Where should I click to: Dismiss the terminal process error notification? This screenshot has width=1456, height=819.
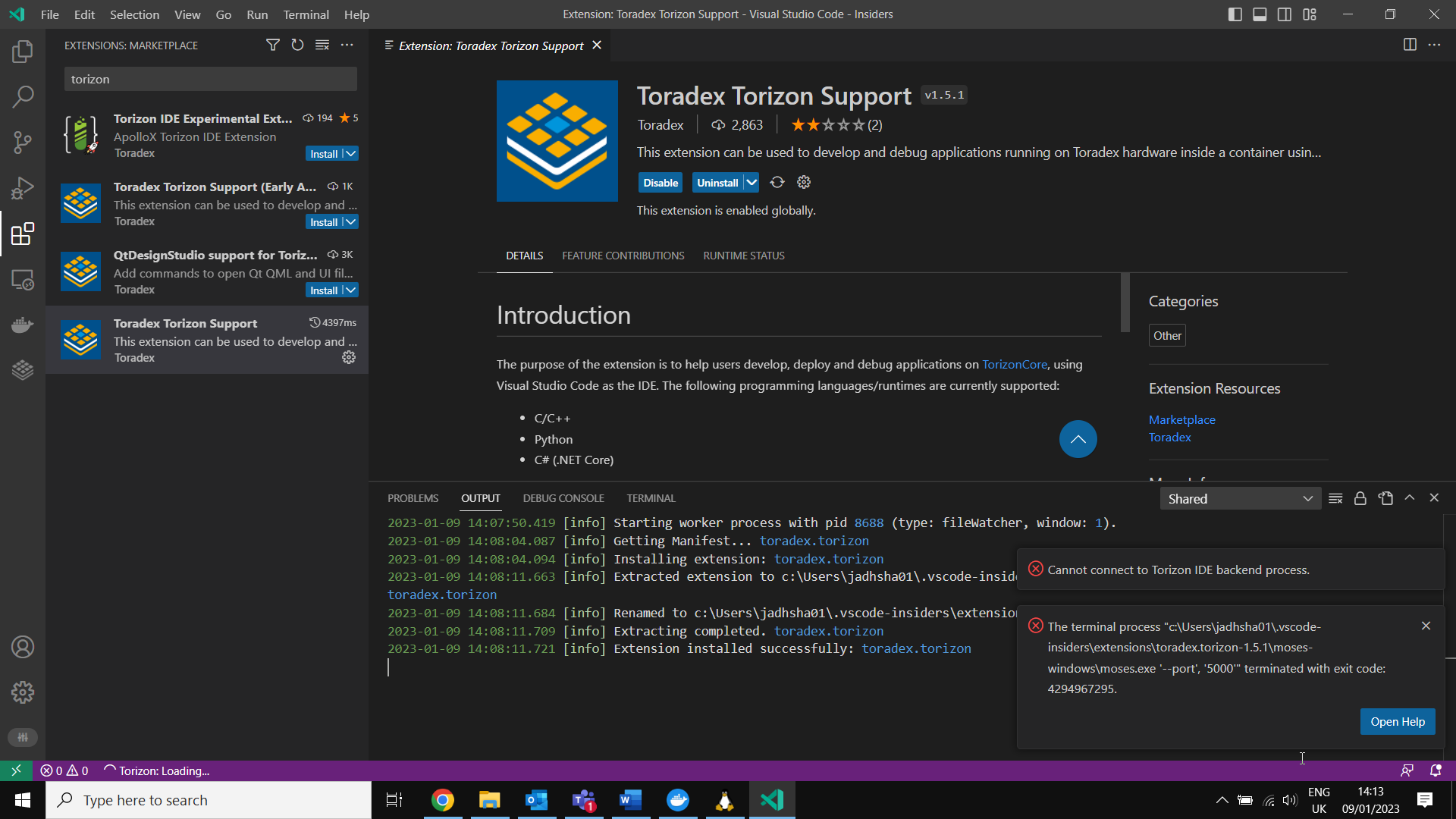coord(1426,626)
